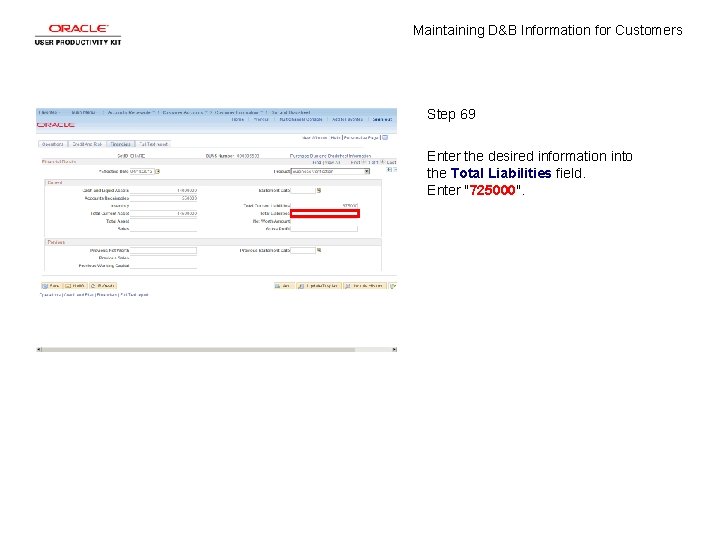Viewport: 720px width, 540px height.
Task: Expand Customer Information breadcrumb menu
Action: [x=238, y=112]
